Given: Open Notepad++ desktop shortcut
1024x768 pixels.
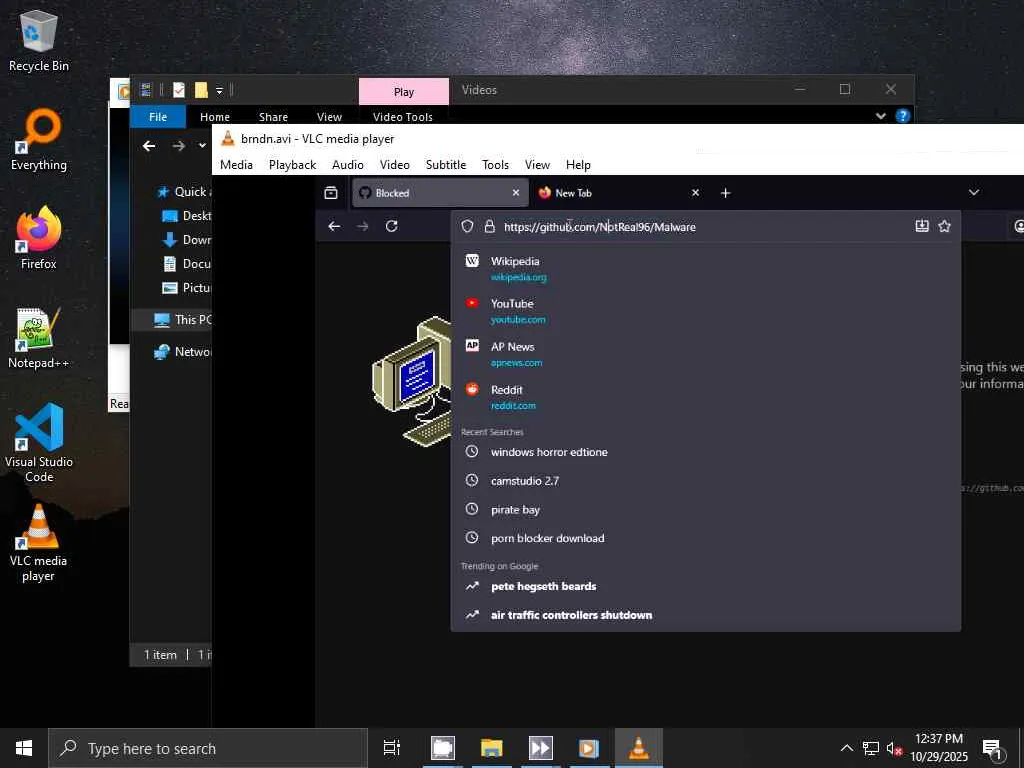Looking at the screenshot, I should (x=39, y=338).
